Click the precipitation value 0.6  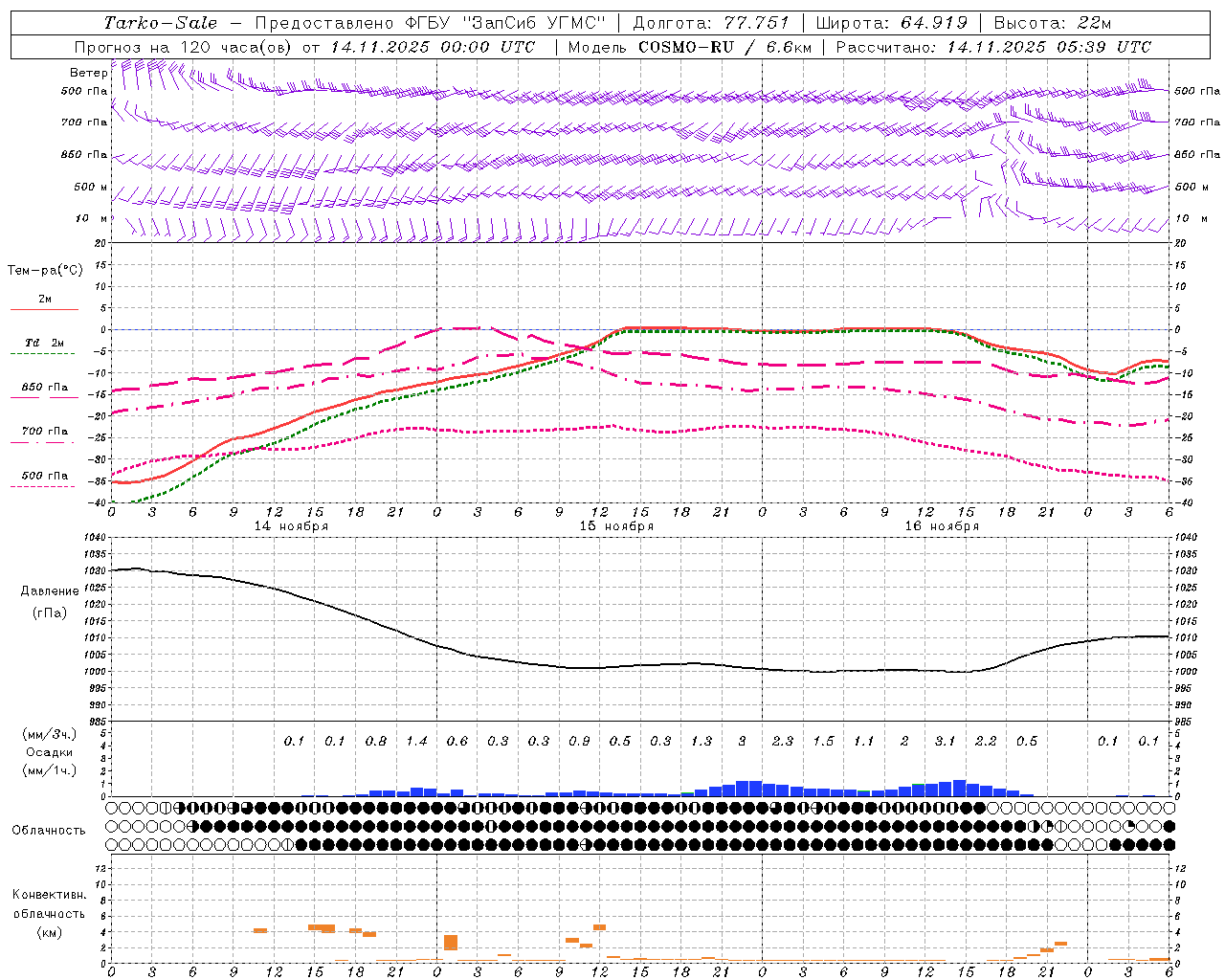[x=457, y=741]
